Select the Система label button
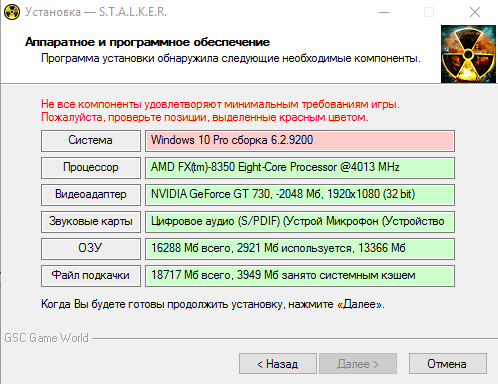The width and height of the screenshot is (498, 384). coord(91,141)
